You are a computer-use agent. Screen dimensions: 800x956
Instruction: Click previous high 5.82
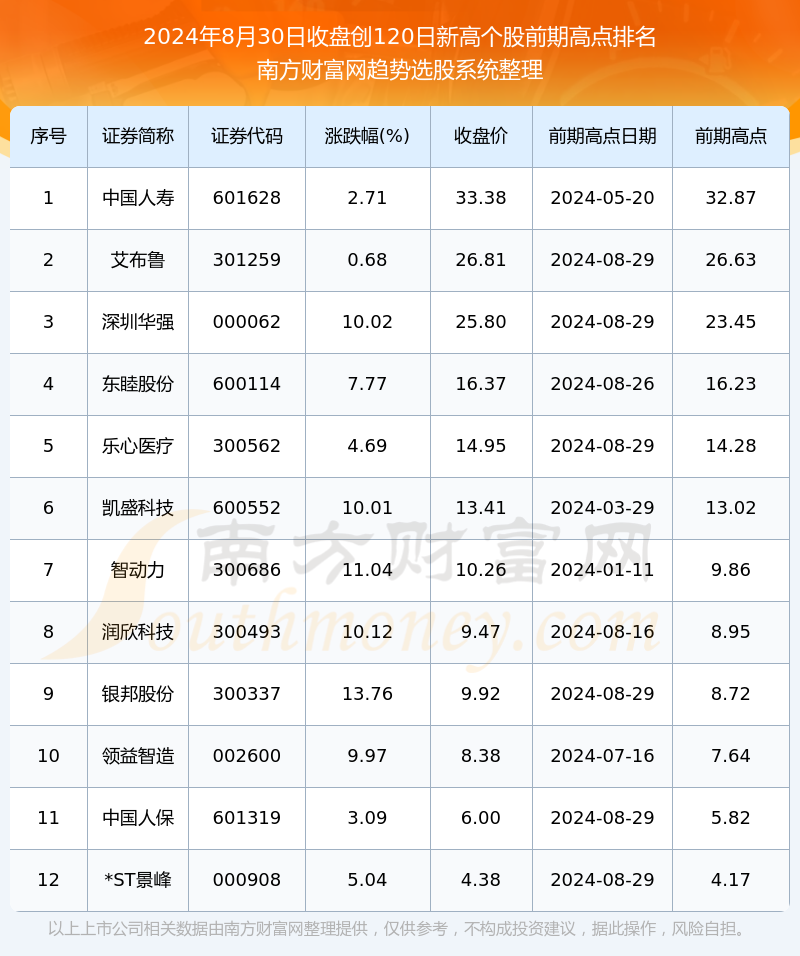[730, 818]
